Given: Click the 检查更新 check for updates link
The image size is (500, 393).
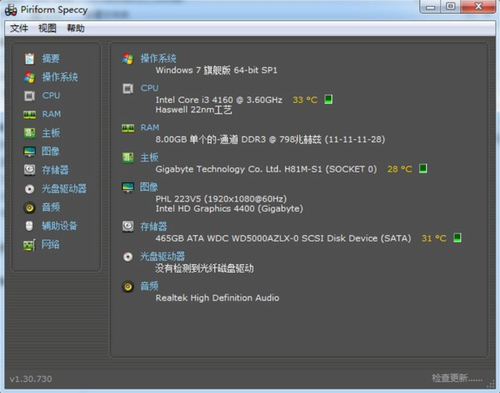Looking at the screenshot, I should [x=457, y=378].
